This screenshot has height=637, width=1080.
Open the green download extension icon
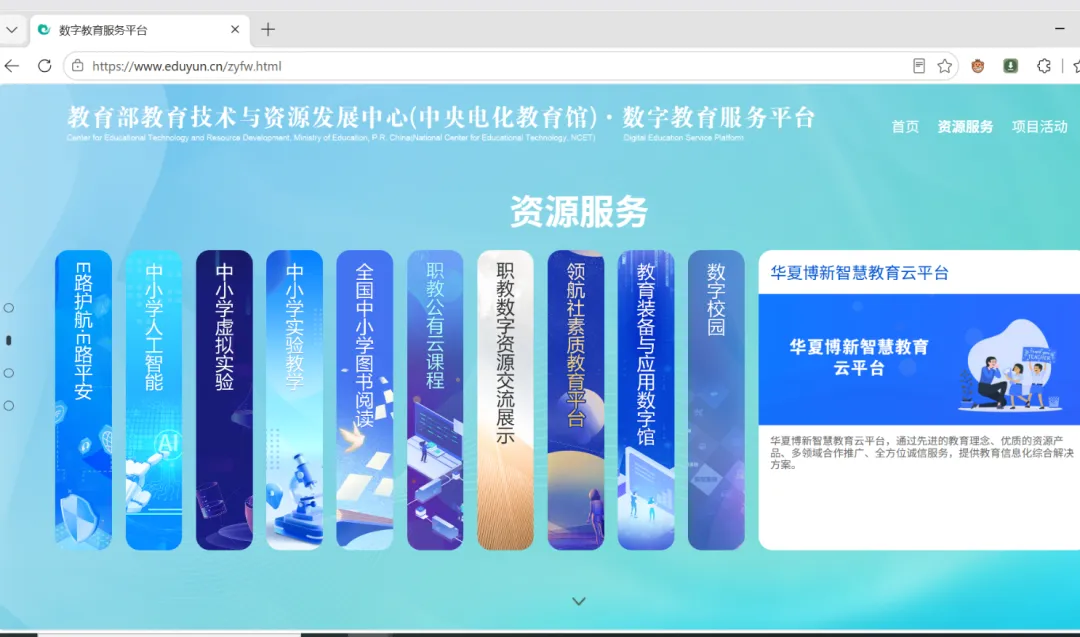click(x=1010, y=66)
